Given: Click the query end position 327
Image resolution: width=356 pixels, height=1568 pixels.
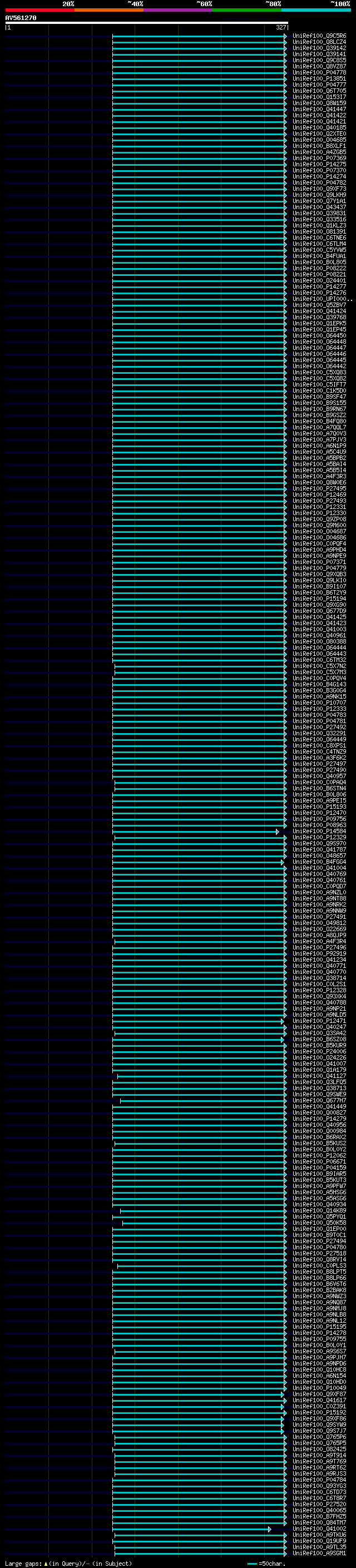Looking at the screenshot, I should tap(280, 27).
